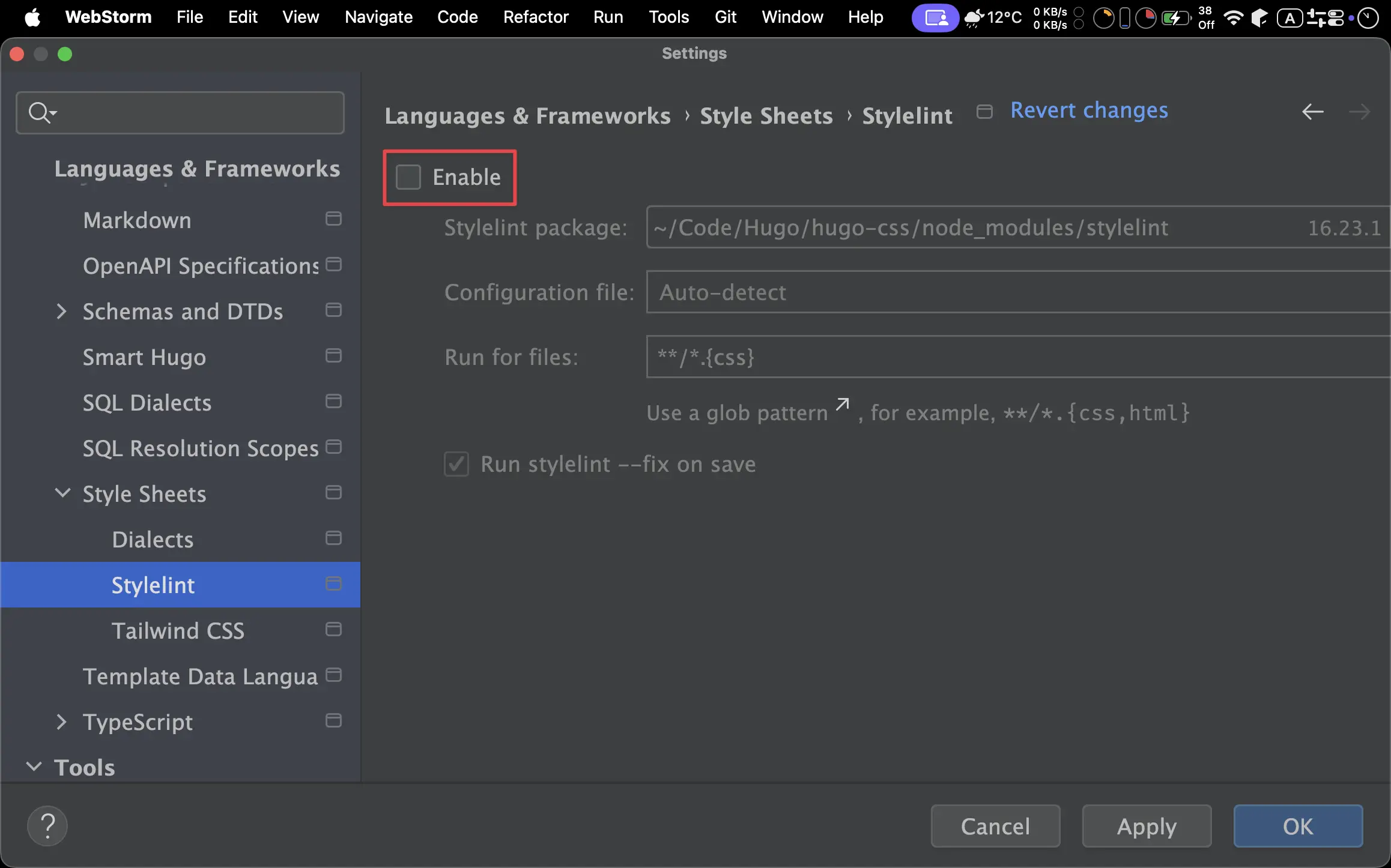Screen dimensions: 1391x868
Task: Click the screen sharing icon in menu bar
Action: (x=935, y=17)
